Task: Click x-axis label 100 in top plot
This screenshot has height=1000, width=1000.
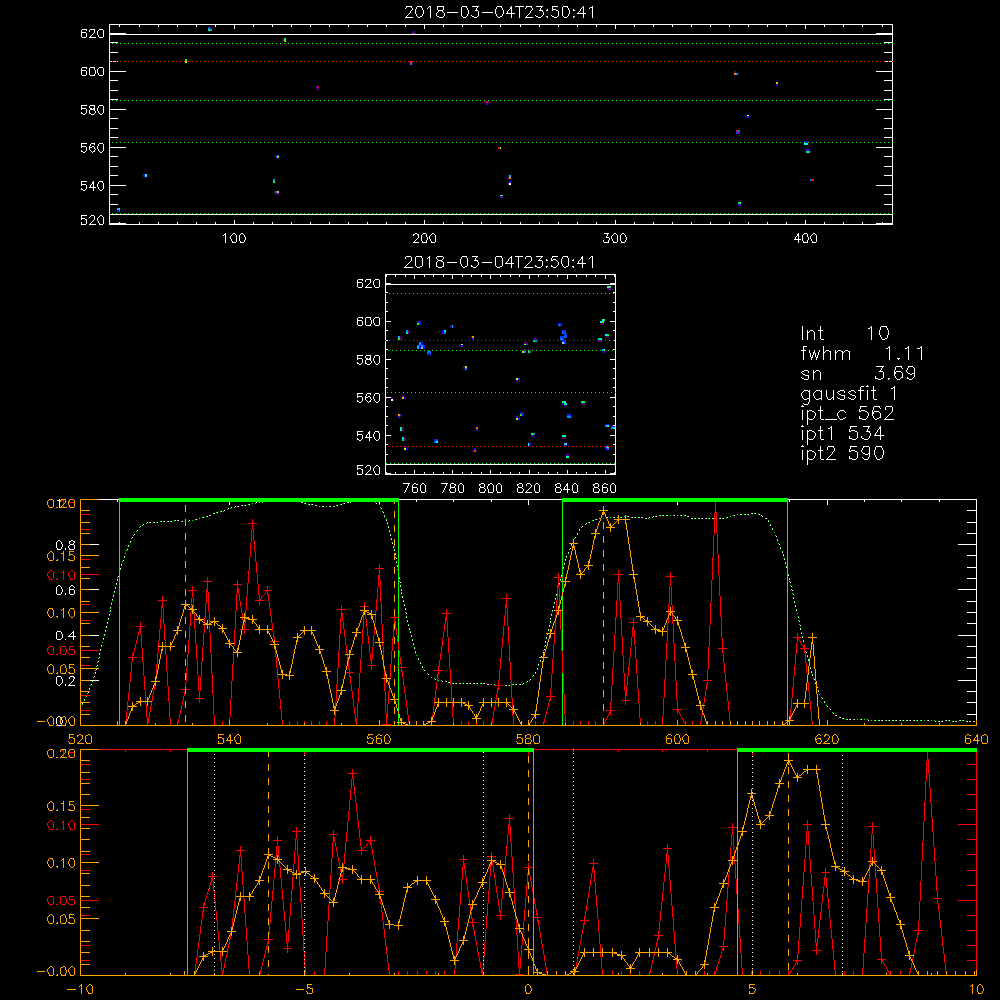Action: tap(234, 239)
